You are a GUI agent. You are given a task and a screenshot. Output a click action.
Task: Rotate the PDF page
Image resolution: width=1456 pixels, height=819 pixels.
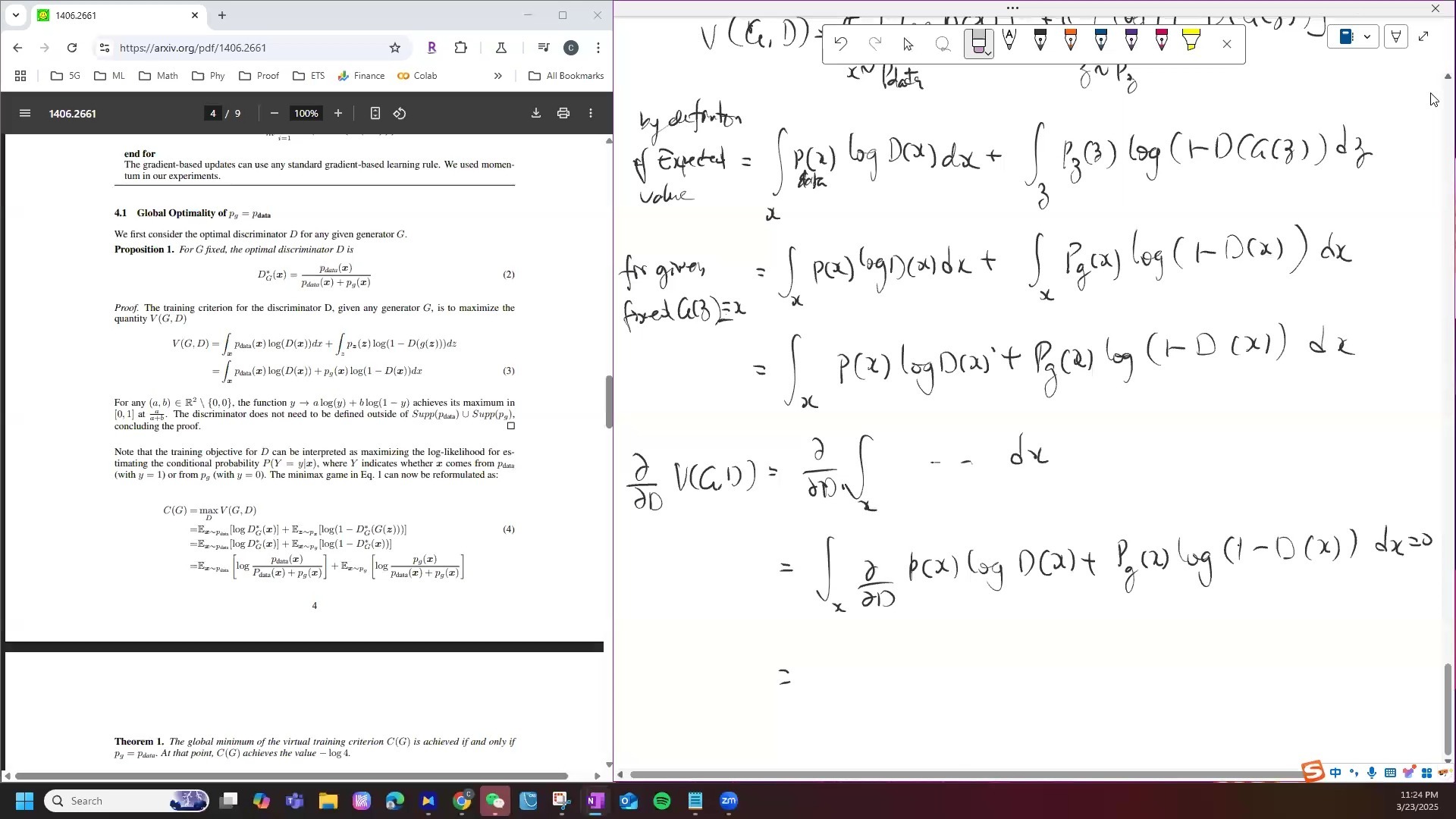[x=400, y=114]
